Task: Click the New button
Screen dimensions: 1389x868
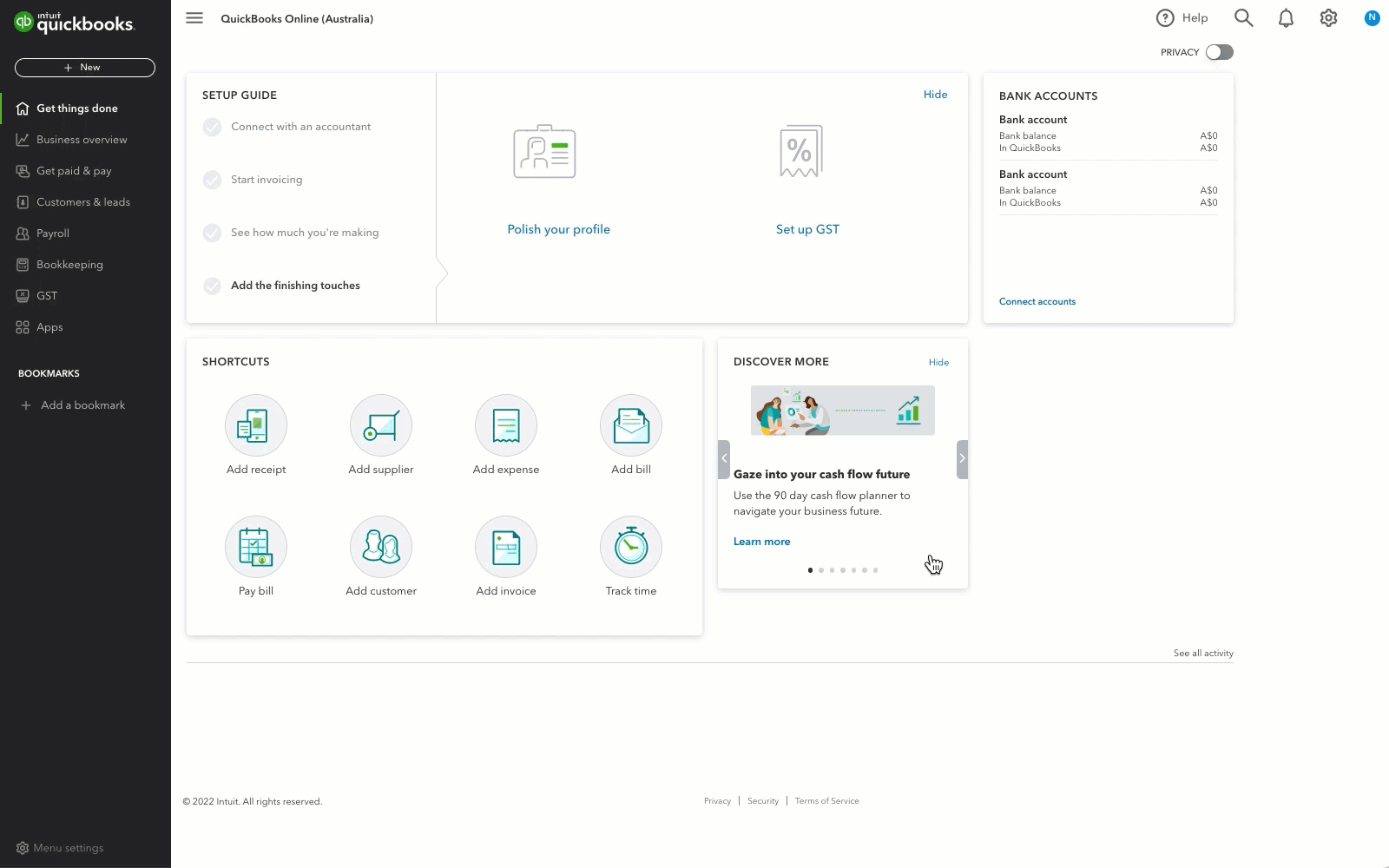Action: [85, 68]
